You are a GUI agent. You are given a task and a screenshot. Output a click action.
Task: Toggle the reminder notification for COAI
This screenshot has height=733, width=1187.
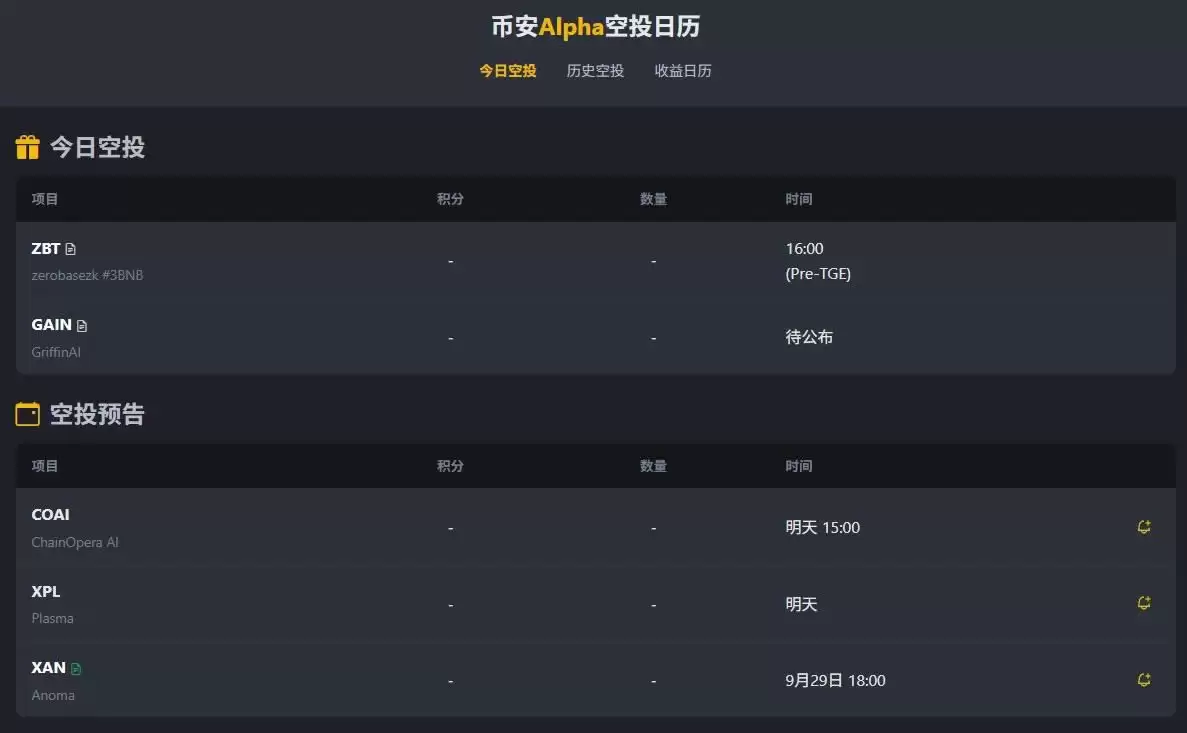pyautogui.click(x=1143, y=527)
